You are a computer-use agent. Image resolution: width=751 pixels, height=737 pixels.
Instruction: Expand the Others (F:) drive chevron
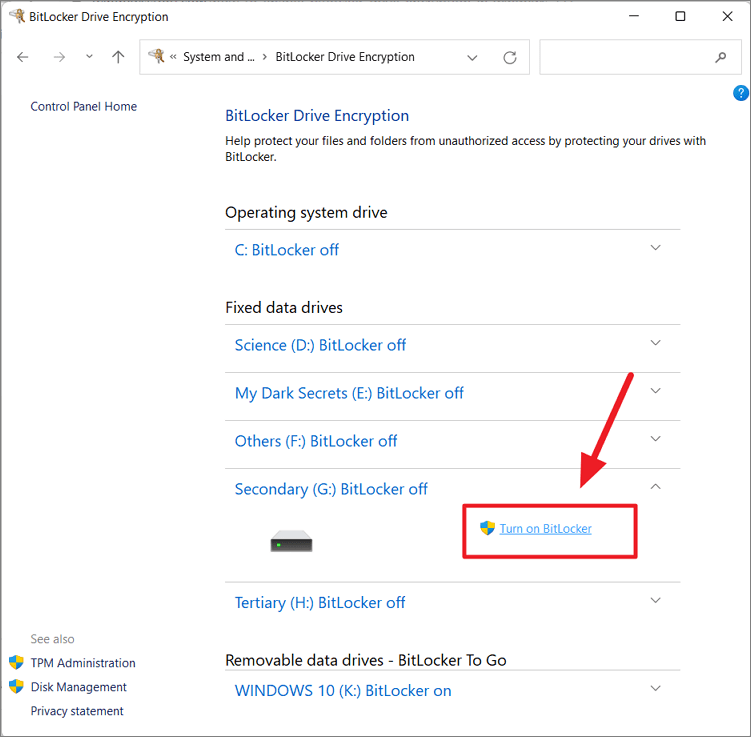(x=655, y=439)
